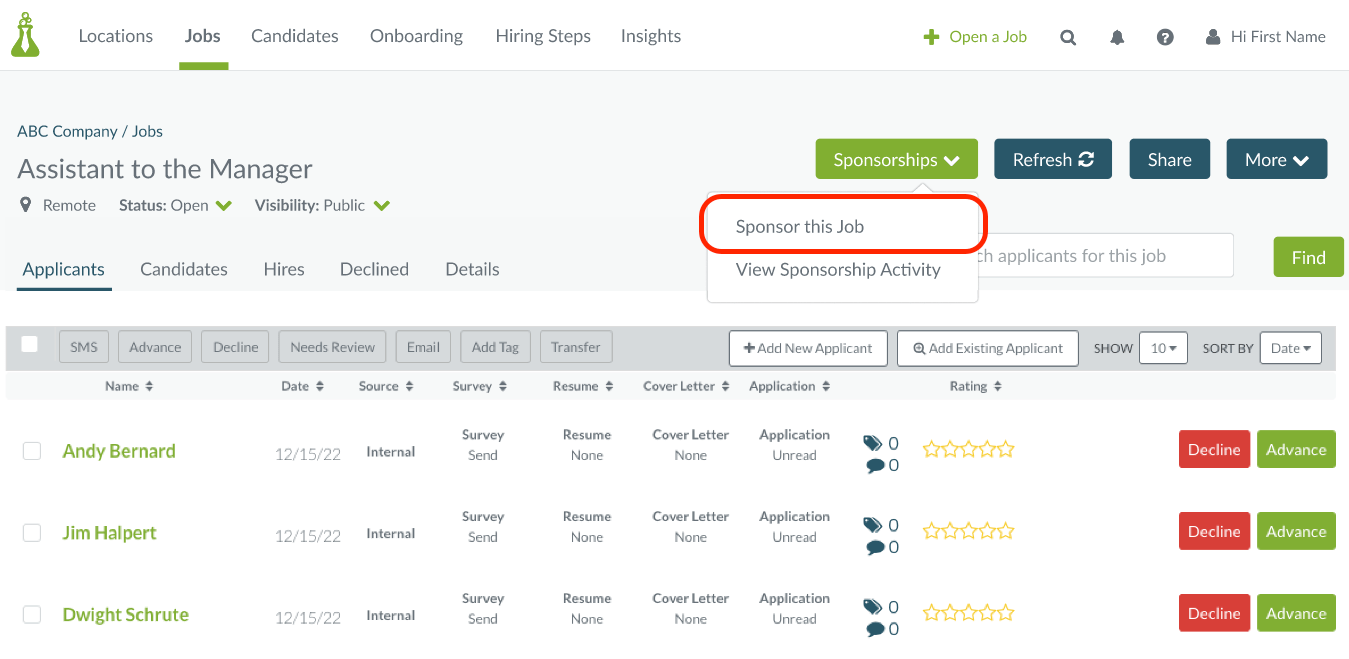Click the user profile icon
The width and height of the screenshot is (1349, 659).
tap(1213, 37)
